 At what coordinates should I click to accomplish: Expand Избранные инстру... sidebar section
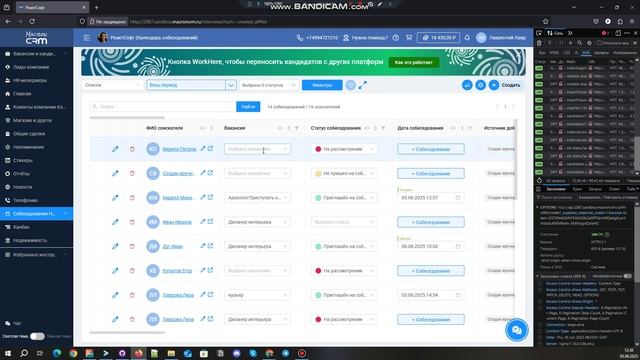tap(36, 255)
